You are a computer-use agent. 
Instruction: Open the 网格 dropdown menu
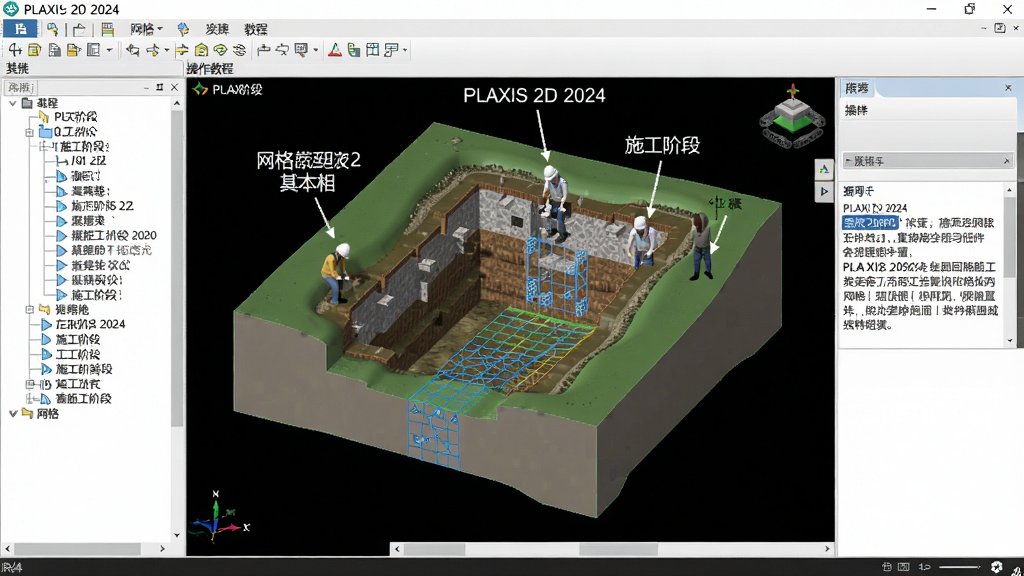[146, 29]
